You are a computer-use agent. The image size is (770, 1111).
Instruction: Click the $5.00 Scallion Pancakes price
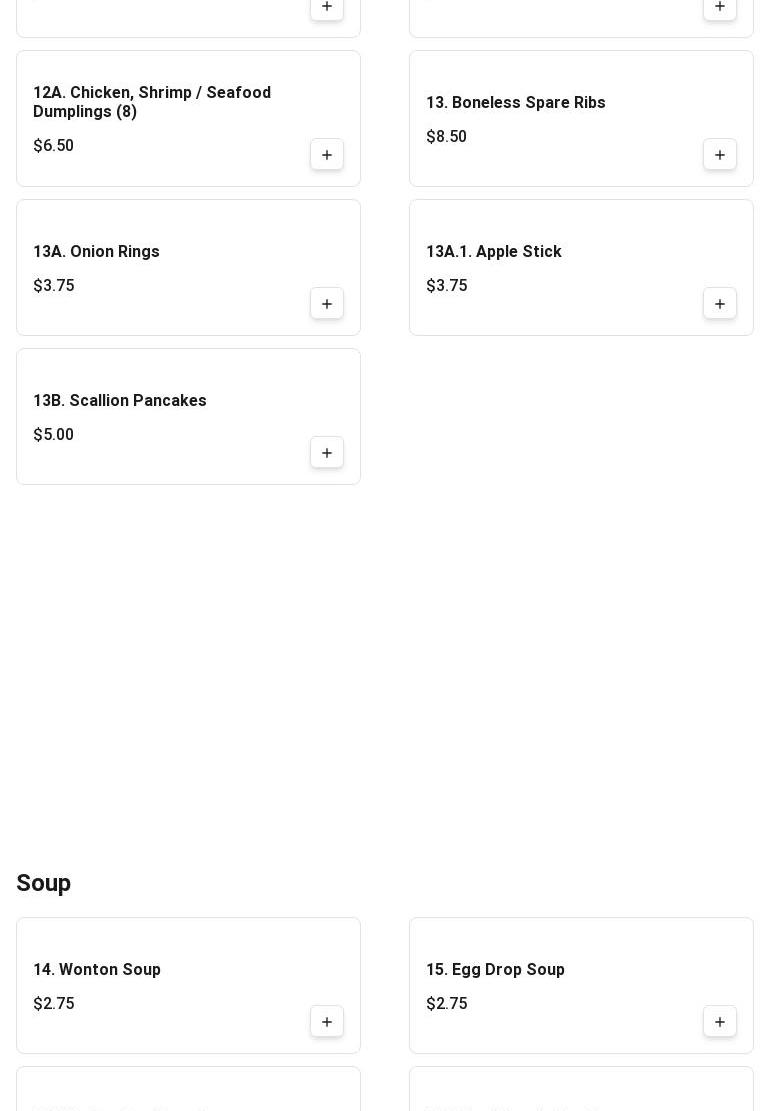click(53, 435)
